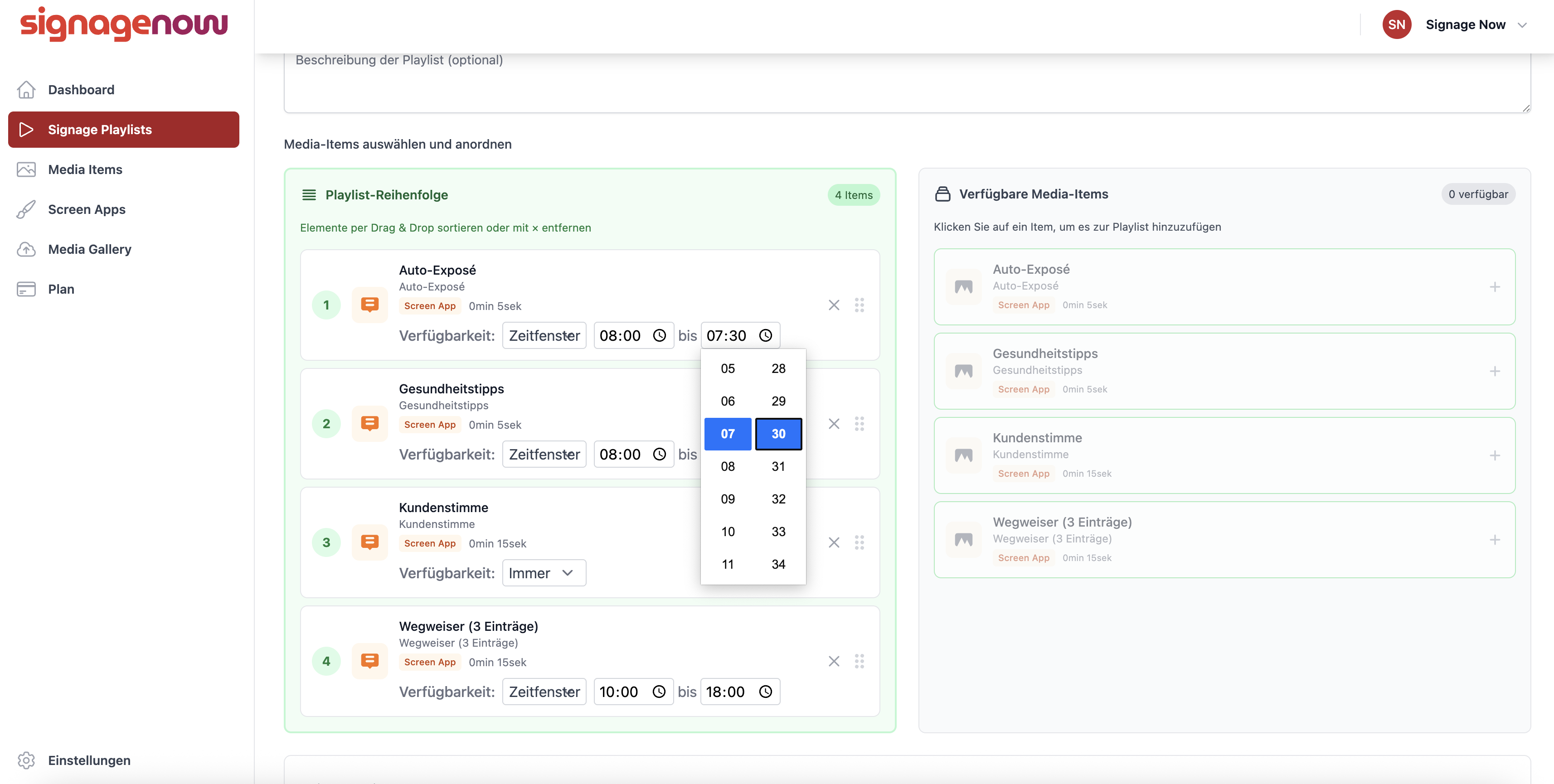Add Kundenstimme using the plus icon
The height and width of the screenshot is (784, 1554).
[x=1494, y=455]
